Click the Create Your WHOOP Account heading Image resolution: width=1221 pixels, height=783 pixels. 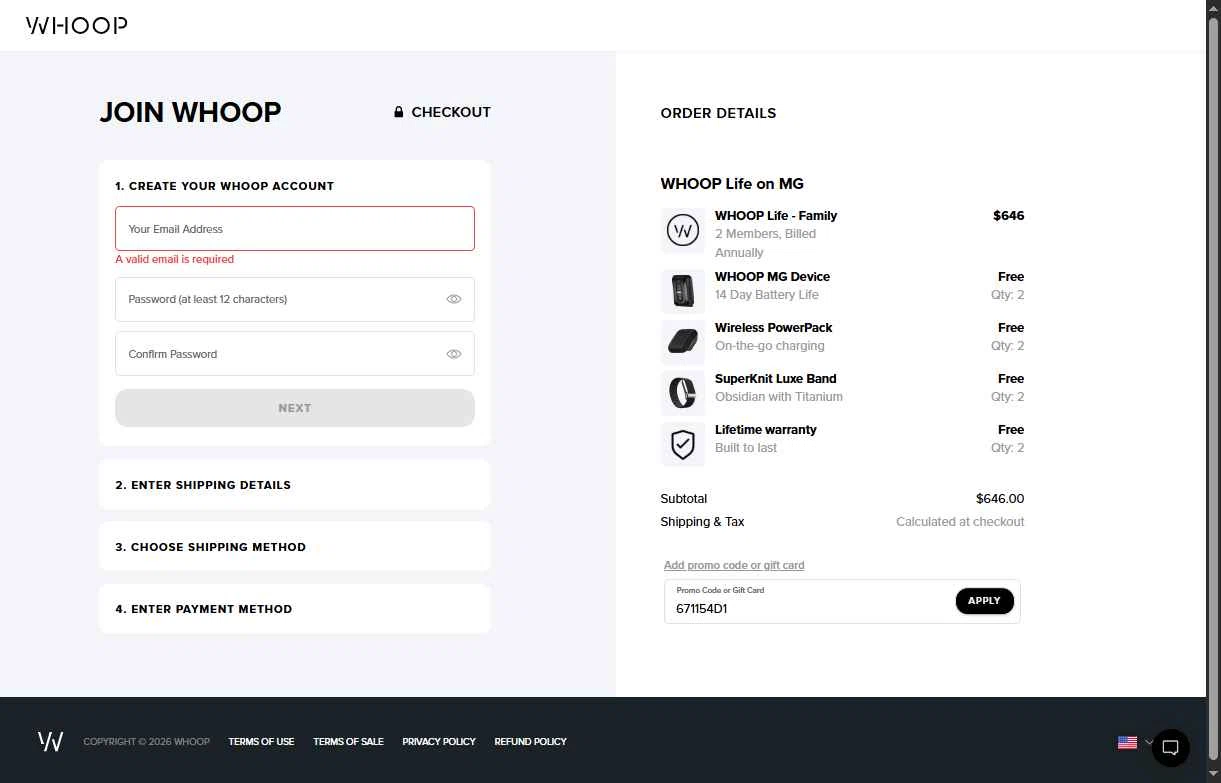click(x=224, y=186)
